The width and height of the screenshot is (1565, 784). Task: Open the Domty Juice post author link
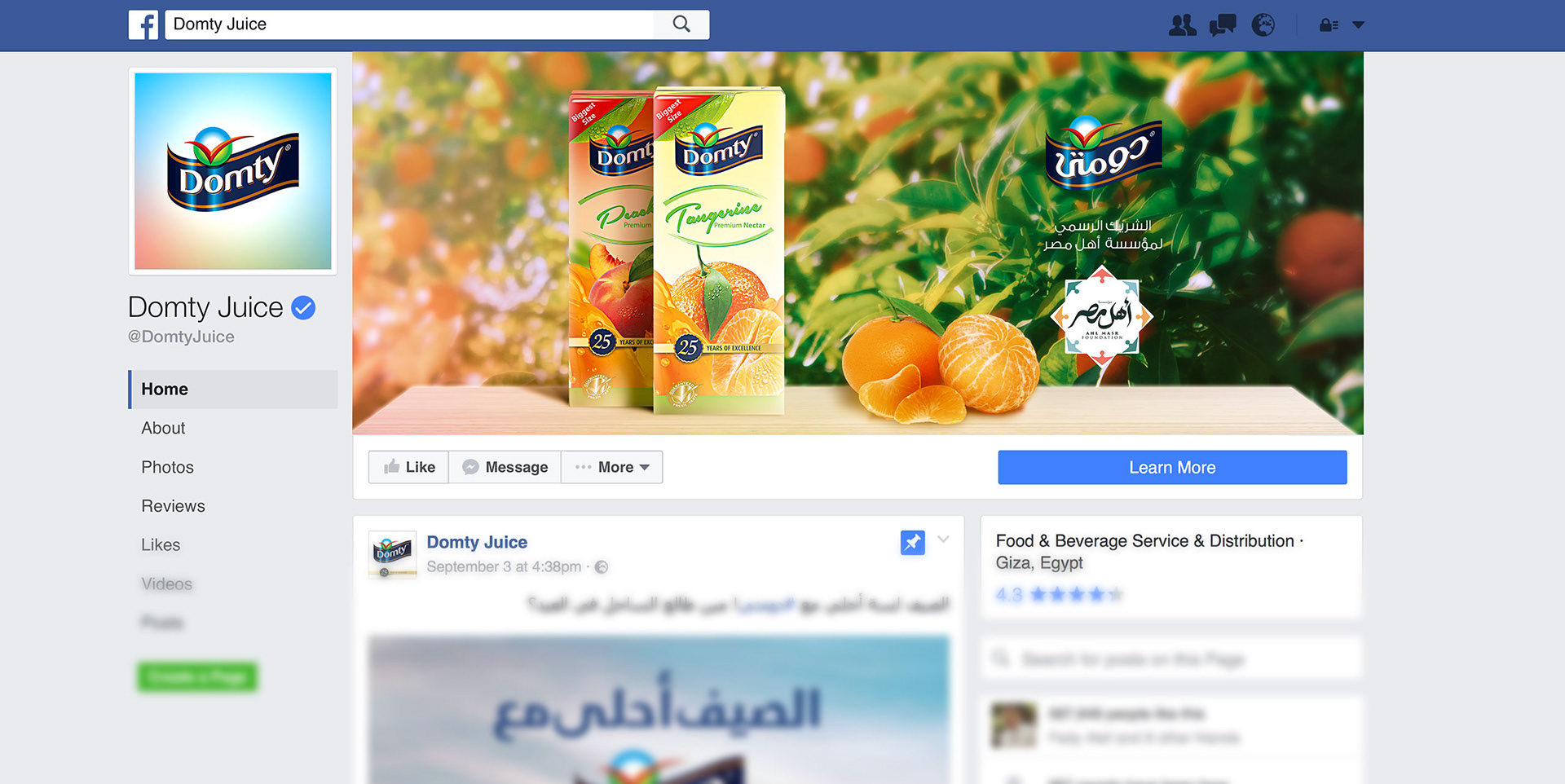coord(477,542)
